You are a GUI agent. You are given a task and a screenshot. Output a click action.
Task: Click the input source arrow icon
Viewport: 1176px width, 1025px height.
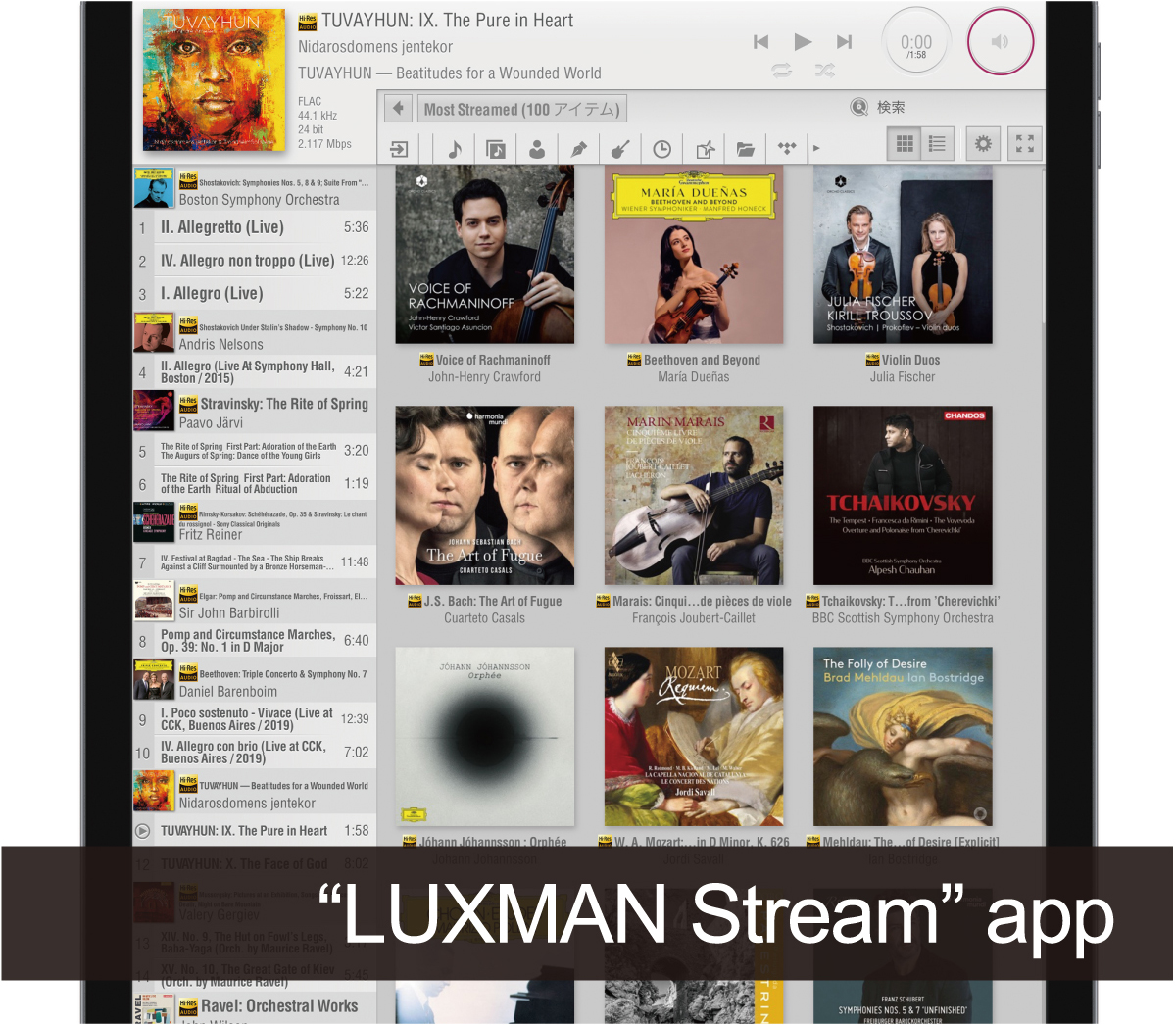coord(399,149)
